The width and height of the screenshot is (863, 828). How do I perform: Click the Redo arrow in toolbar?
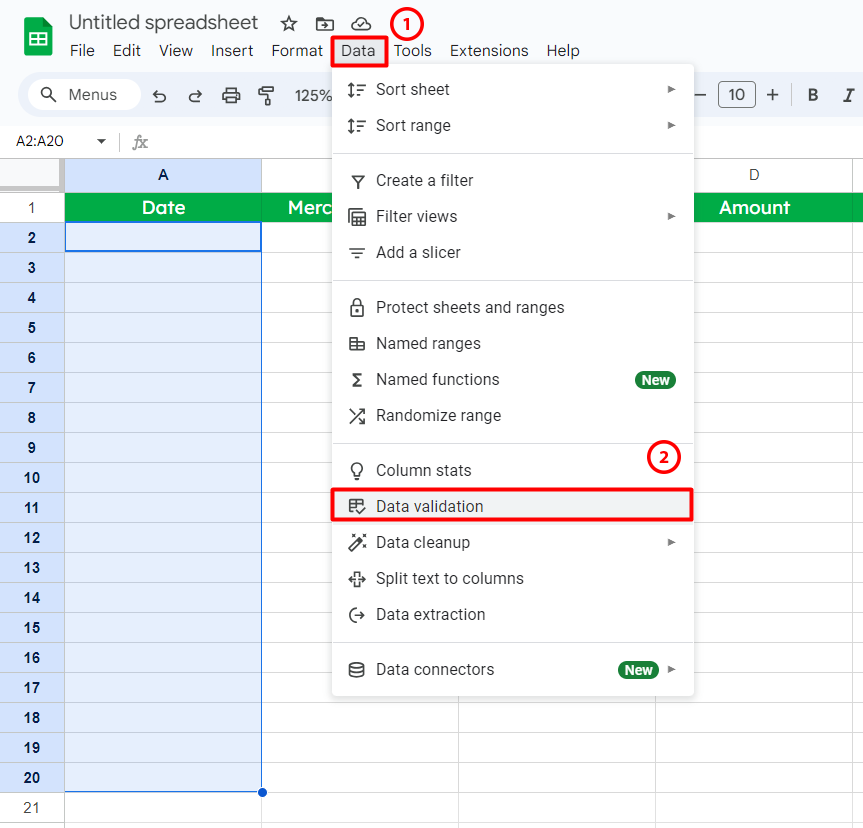[x=195, y=96]
